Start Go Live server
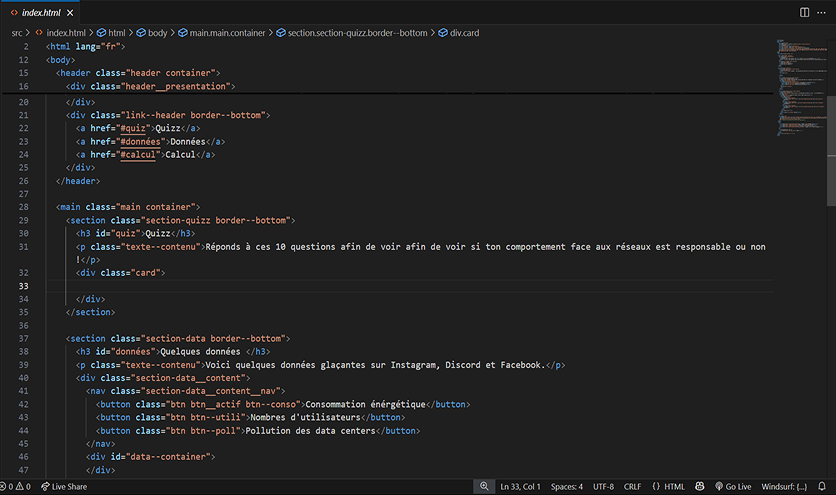 click(x=733, y=486)
